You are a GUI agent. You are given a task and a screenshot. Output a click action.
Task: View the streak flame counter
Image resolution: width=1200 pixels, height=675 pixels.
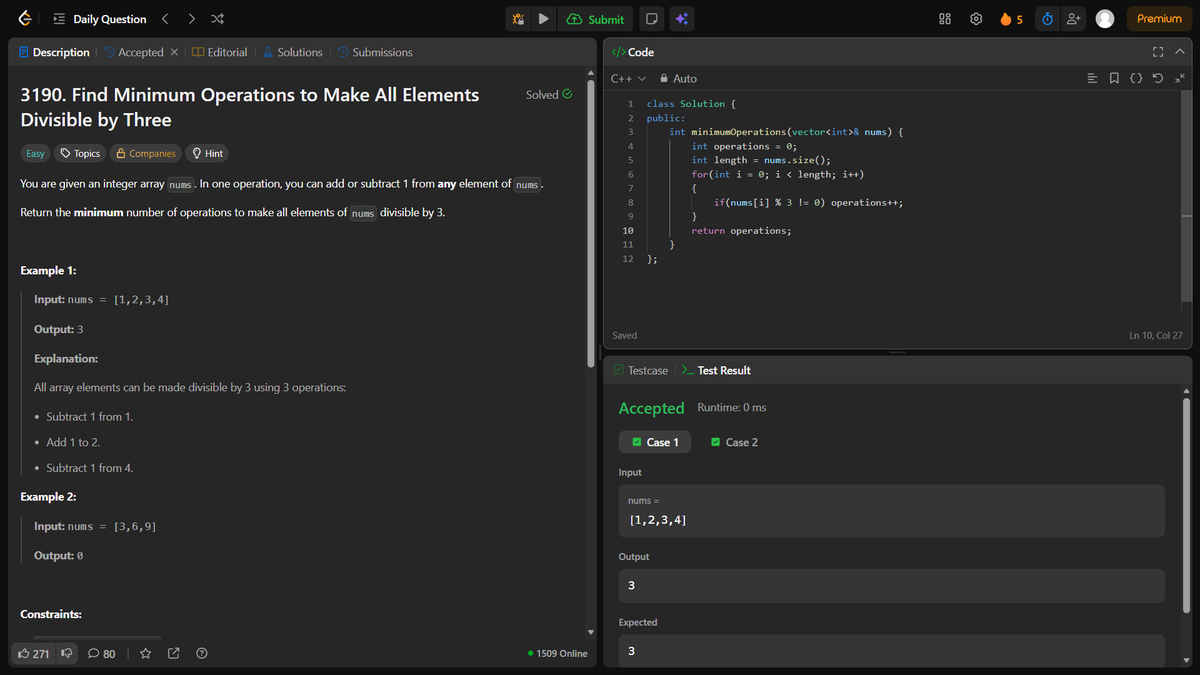click(x=1011, y=19)
